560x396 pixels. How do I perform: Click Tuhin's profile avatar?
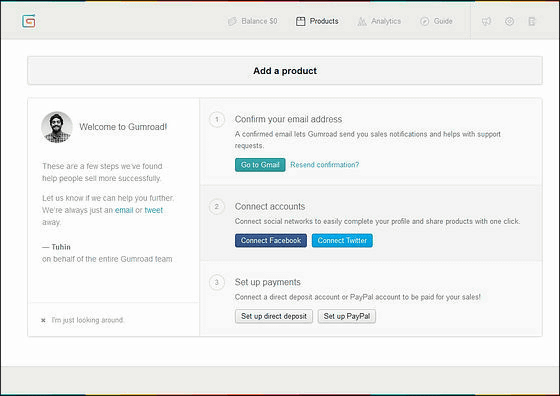coord(57,127)
